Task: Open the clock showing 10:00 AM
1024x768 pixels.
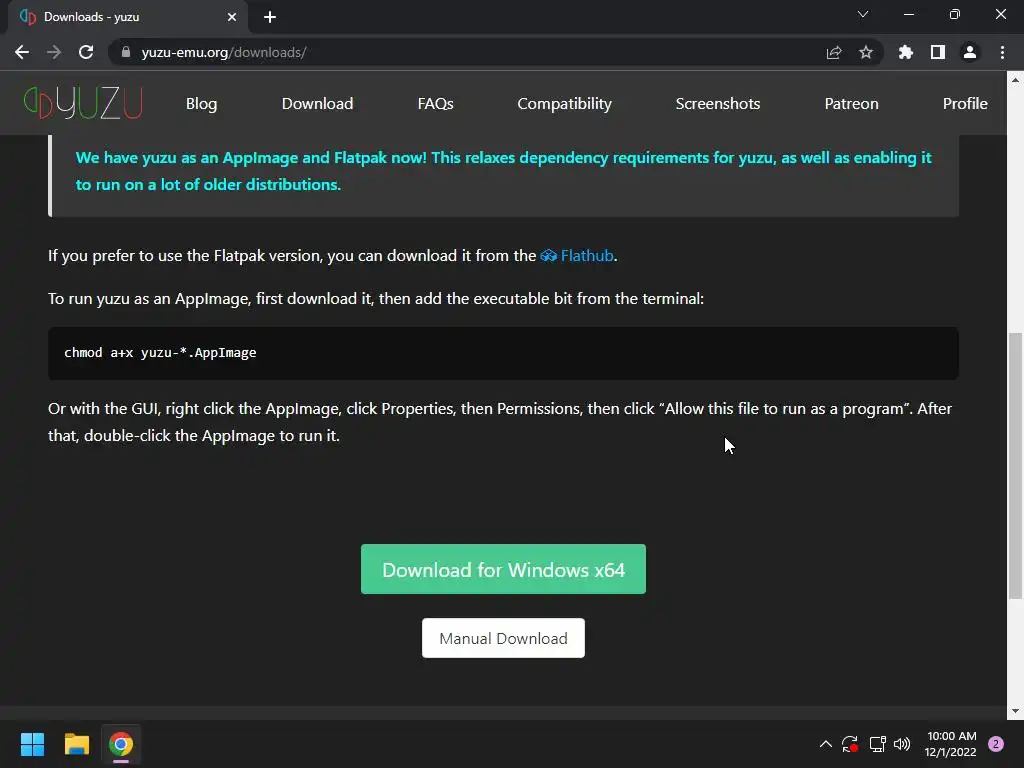Action: pos(951,744)
